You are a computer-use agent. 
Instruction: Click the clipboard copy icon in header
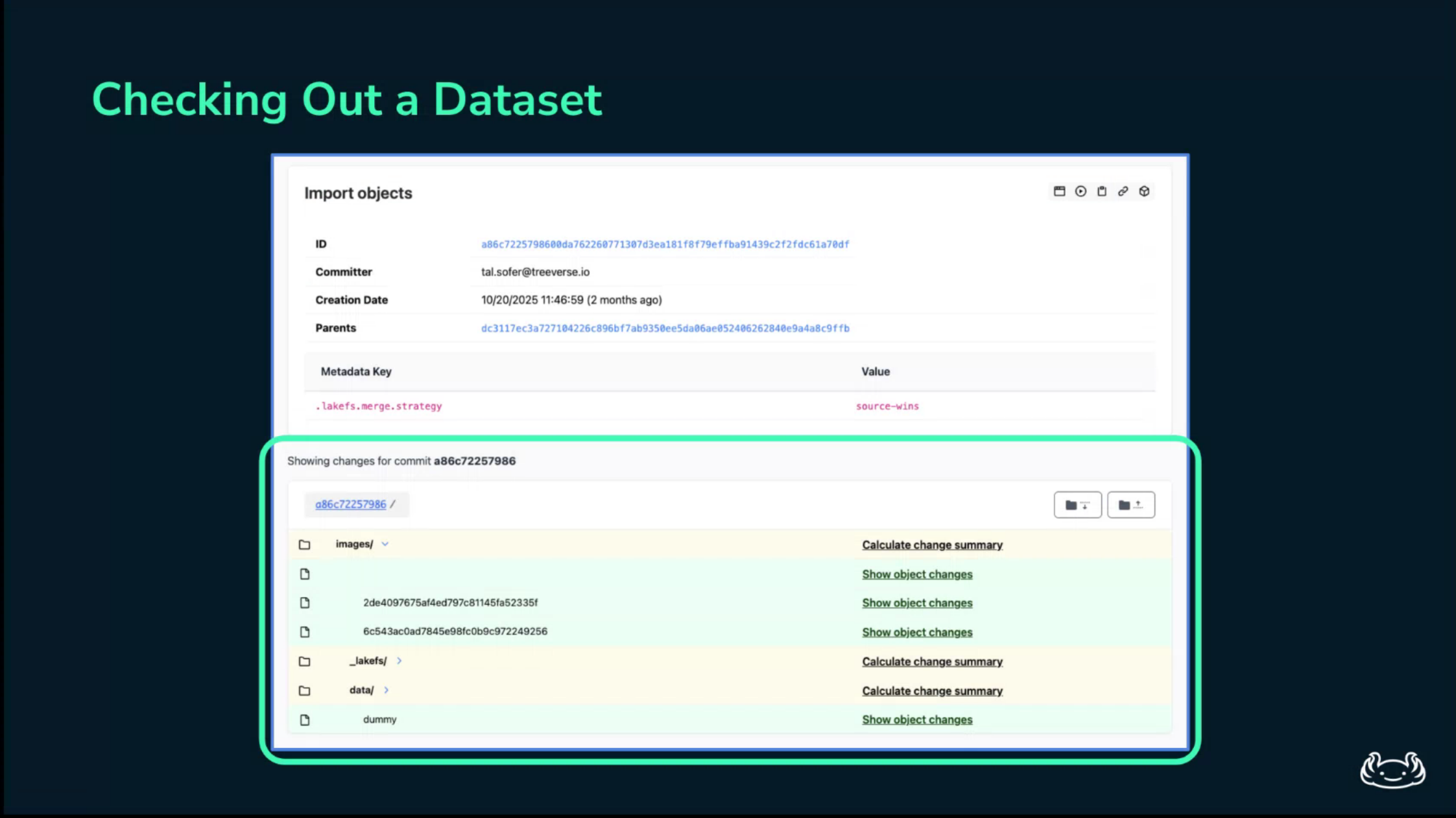pyautogui.click(x=1102, y=191)
